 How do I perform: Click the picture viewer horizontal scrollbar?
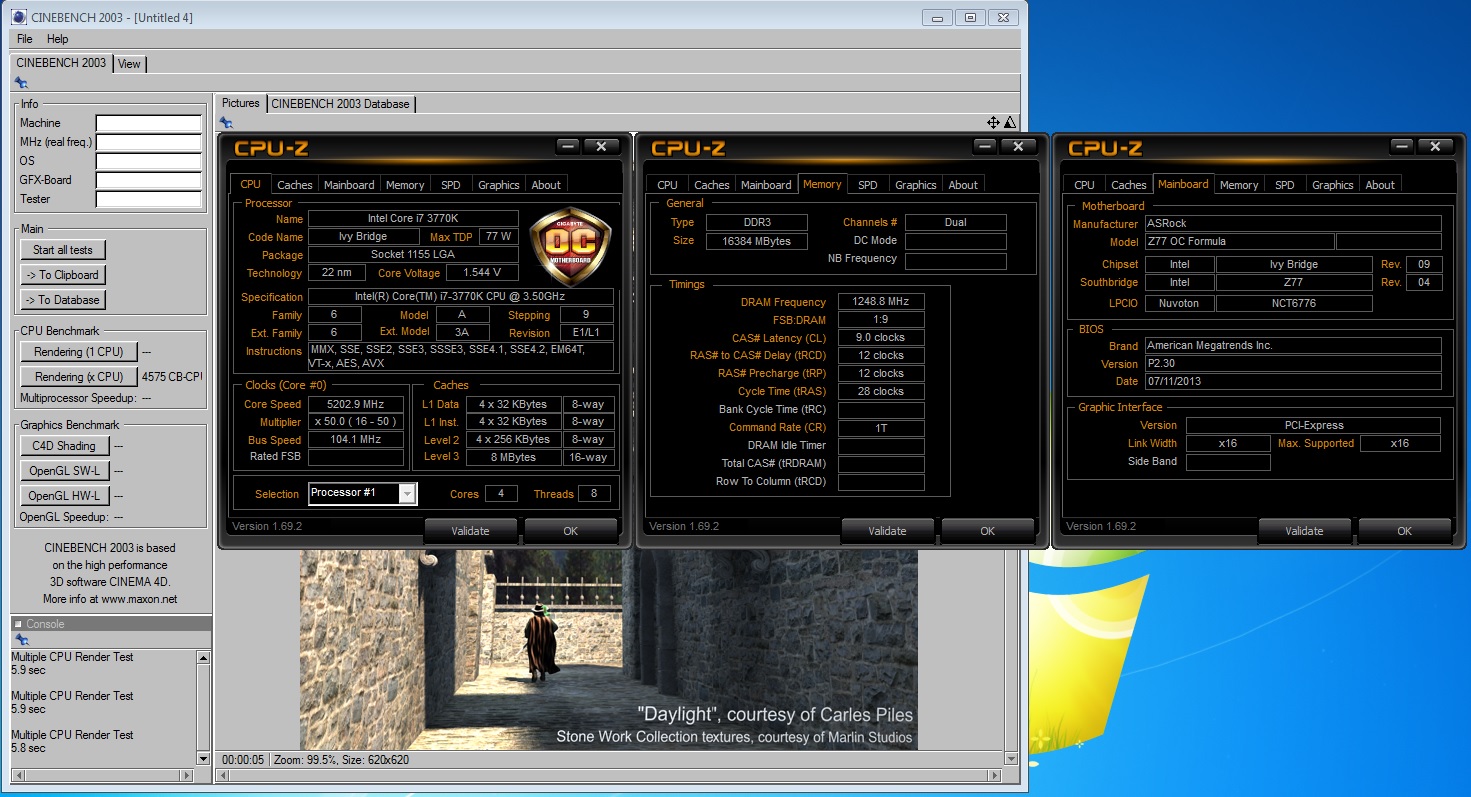pyautogui.click(x=610, y=776)
